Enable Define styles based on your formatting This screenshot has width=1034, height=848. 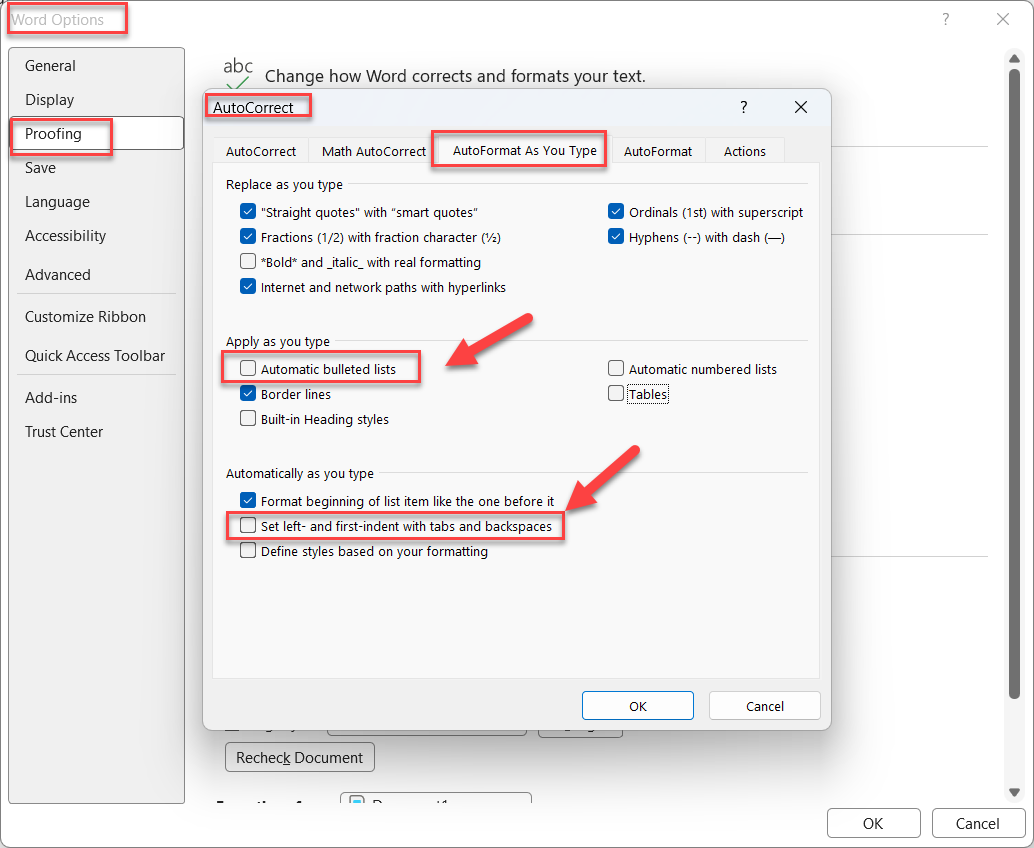pyautogui.click(x=248, y=551)
